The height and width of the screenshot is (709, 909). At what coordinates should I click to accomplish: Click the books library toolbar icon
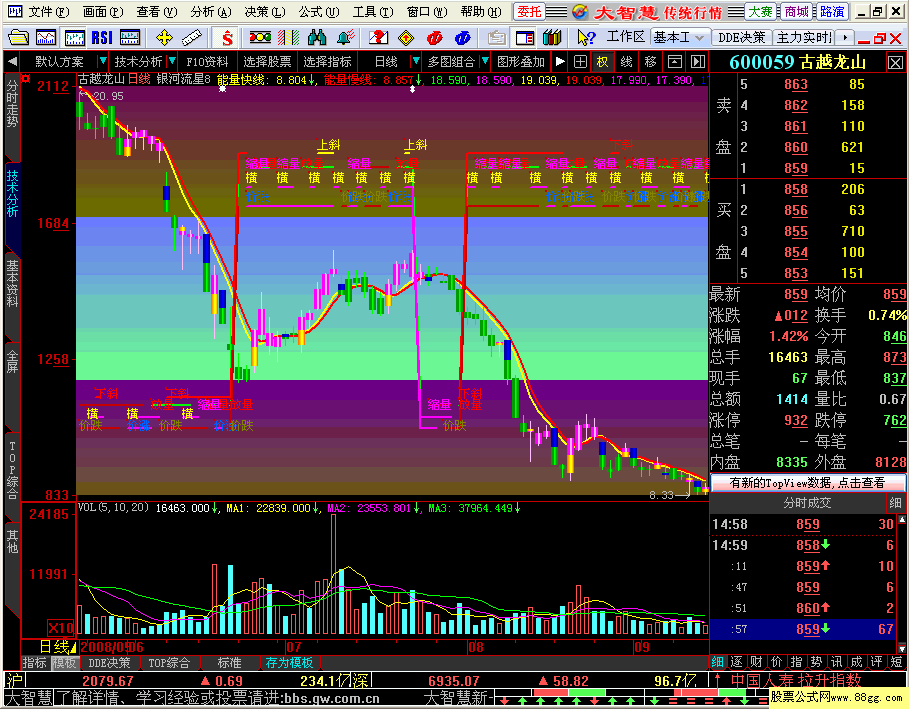552,38
